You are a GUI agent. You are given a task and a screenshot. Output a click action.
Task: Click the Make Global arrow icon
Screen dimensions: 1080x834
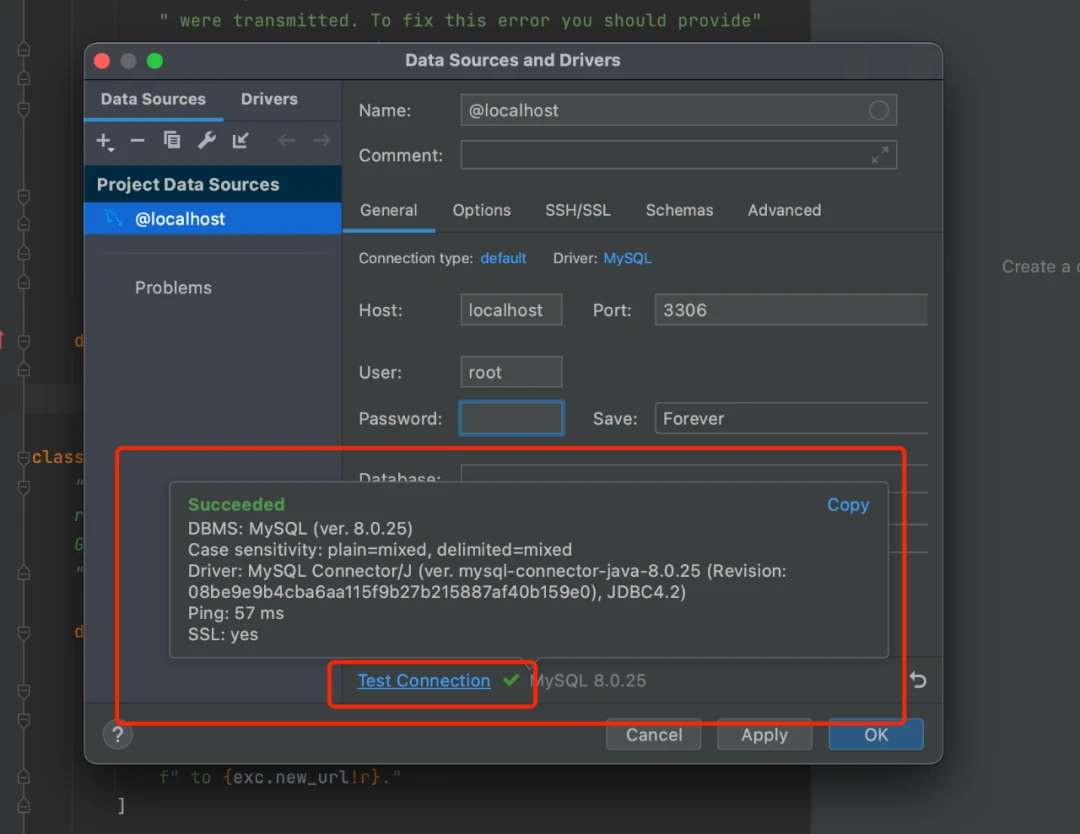(x=241, y=141)
